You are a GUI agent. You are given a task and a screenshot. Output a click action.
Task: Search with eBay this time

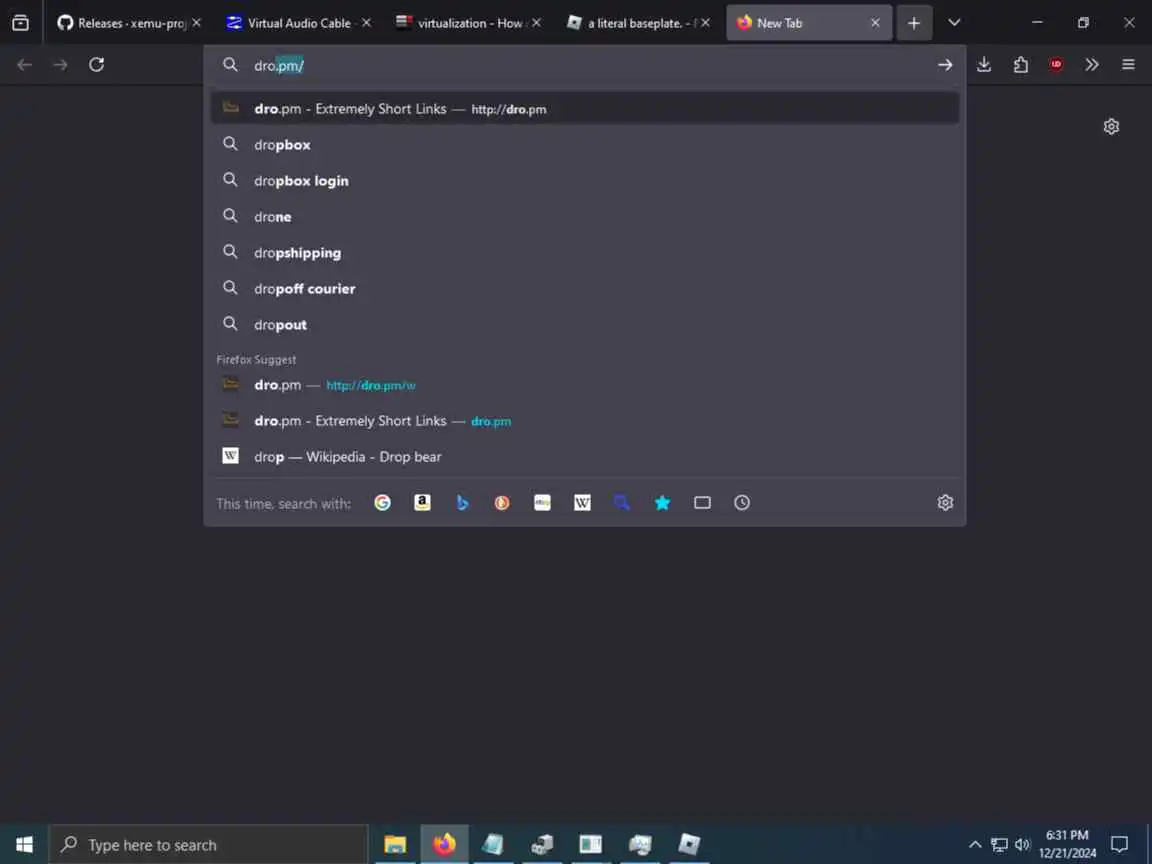[x=542, y=503]
